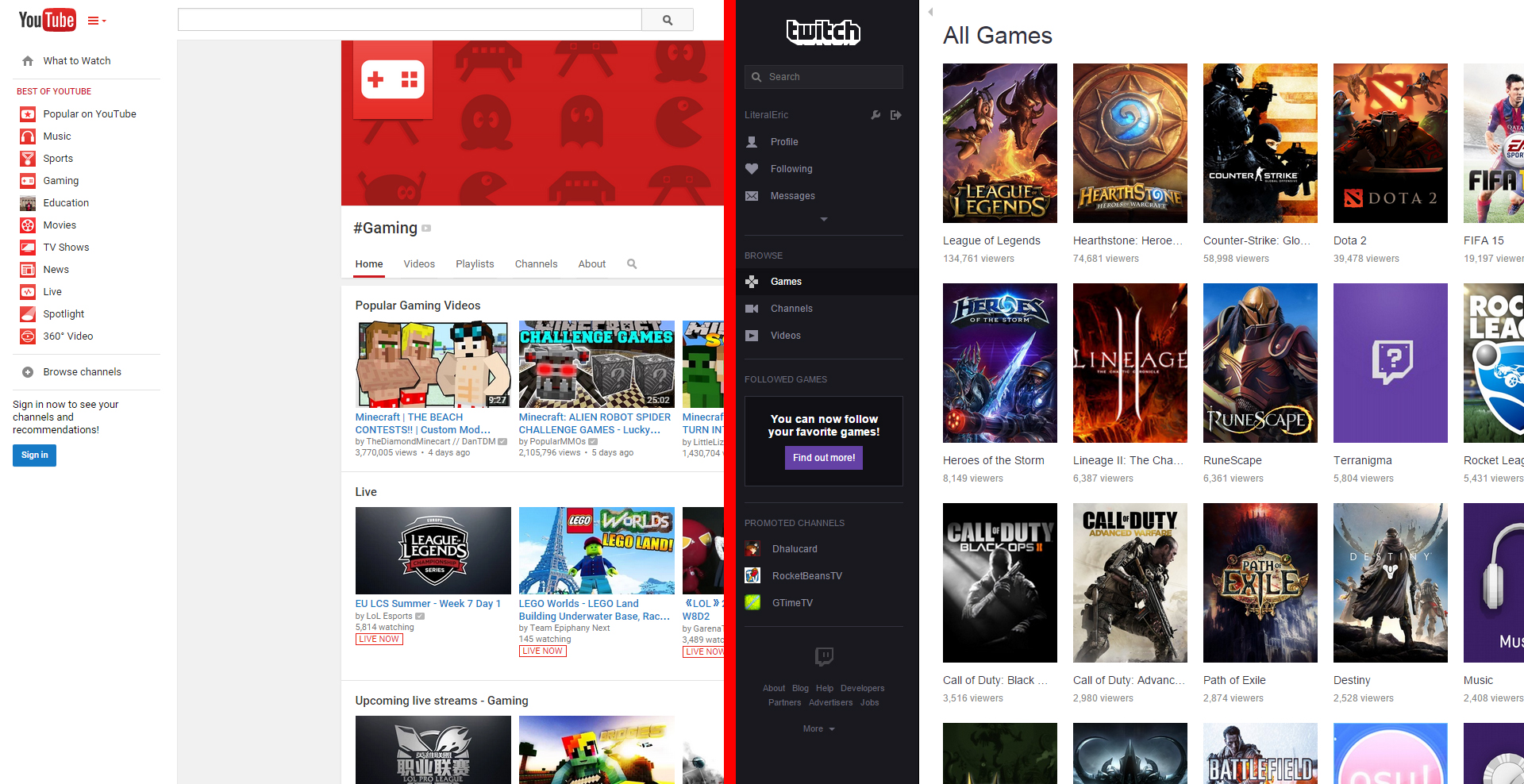Click the blue Sign in button
This screenshot has width=1524, height=784.
pos(34,455)
